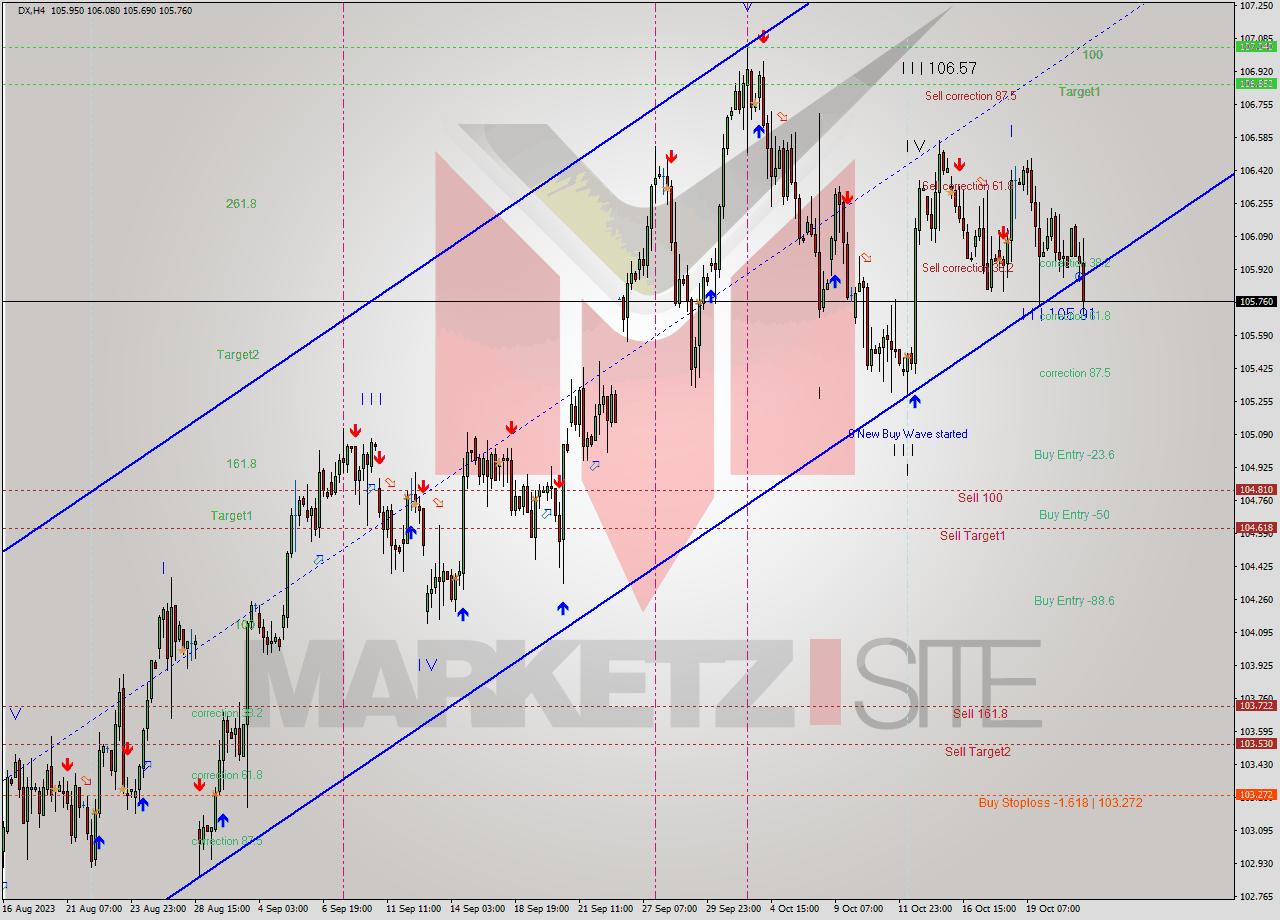Select the 'Buy Entry -88.6' label

coord(1074,601)
